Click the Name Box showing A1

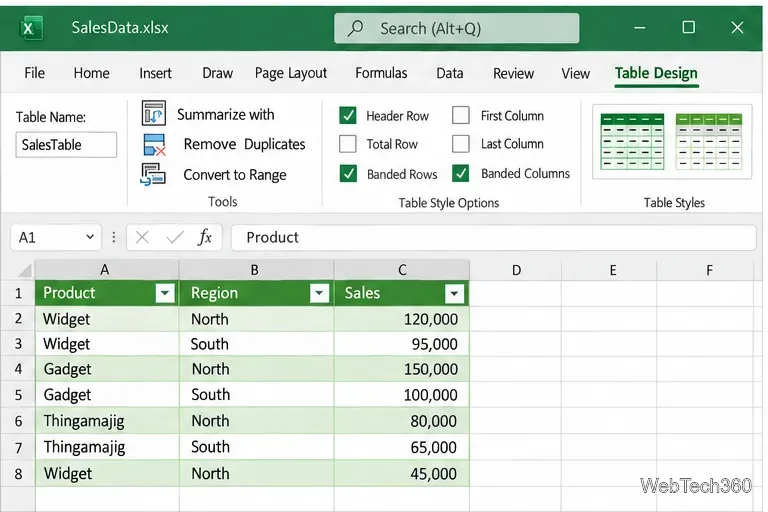(x=55, y=238)
